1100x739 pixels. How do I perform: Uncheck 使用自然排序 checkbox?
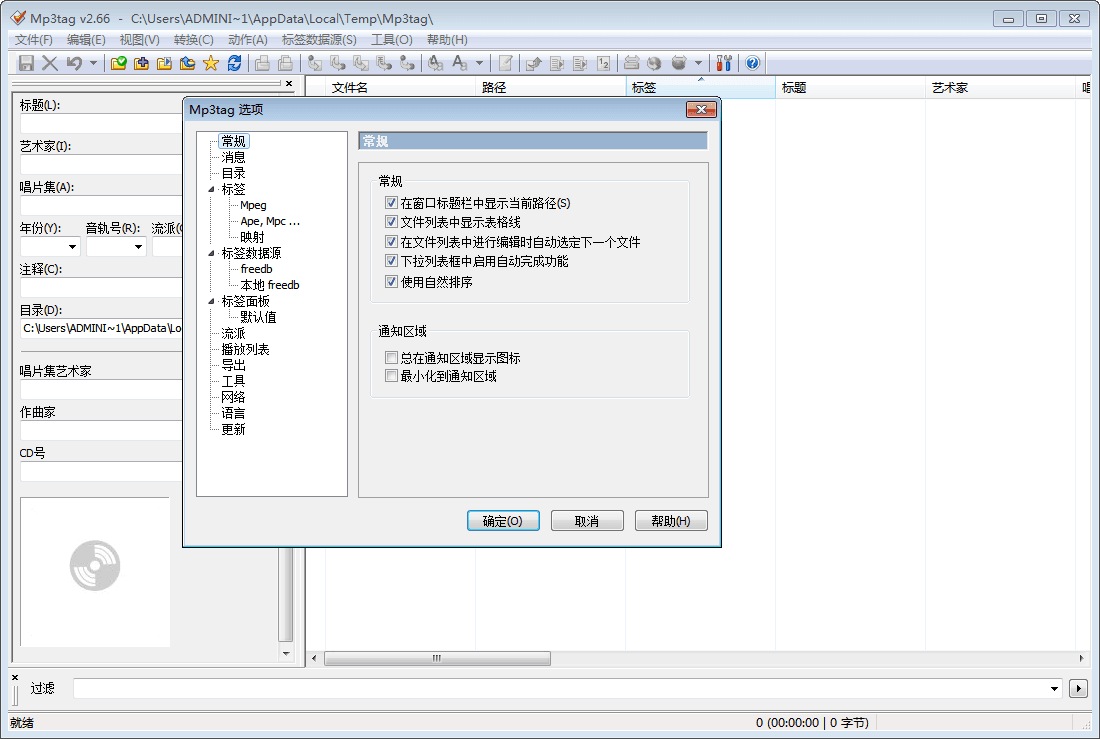pos(391,281)
